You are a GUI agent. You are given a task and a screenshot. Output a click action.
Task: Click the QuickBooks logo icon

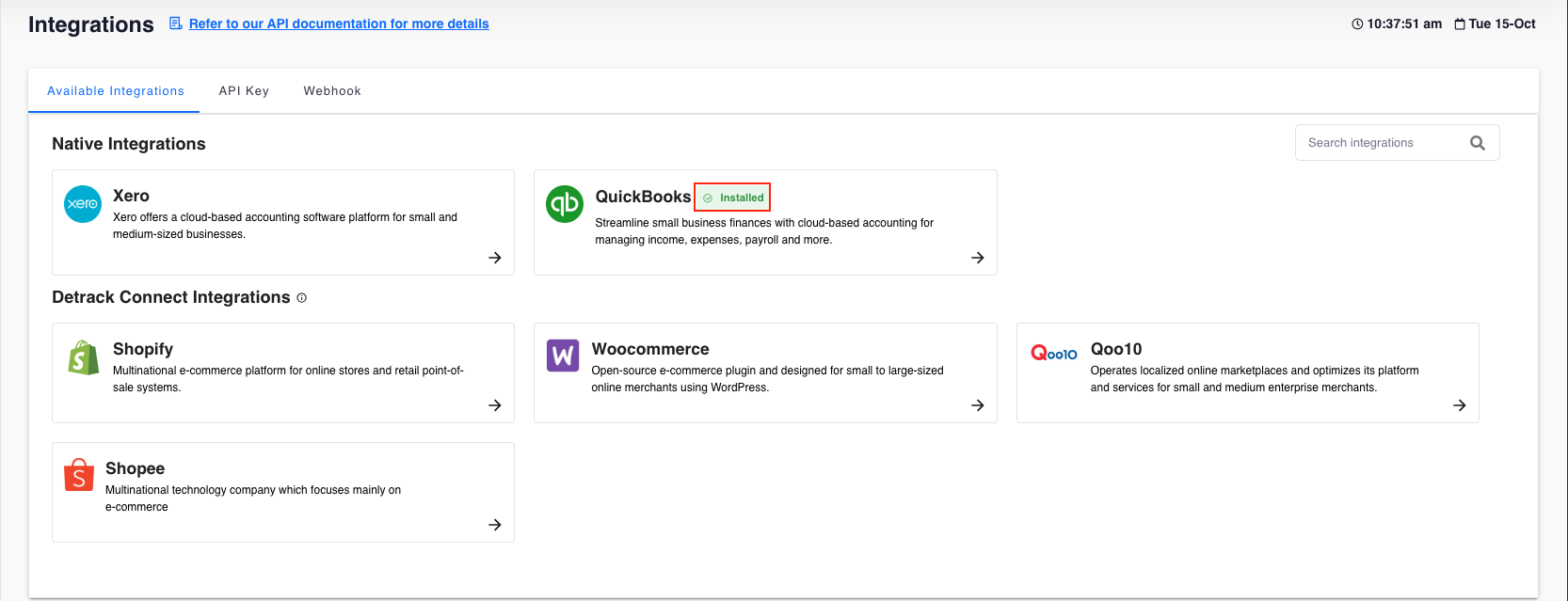pos(565,204)
